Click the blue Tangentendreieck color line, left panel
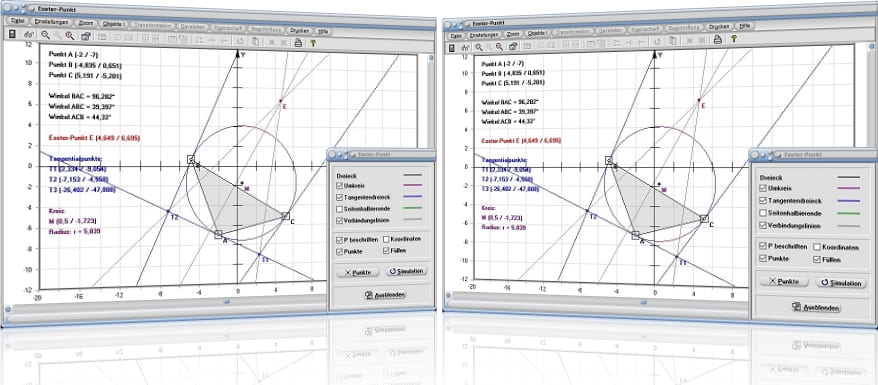Viewport: 878px width, 385px height. (x=412, y=197)
